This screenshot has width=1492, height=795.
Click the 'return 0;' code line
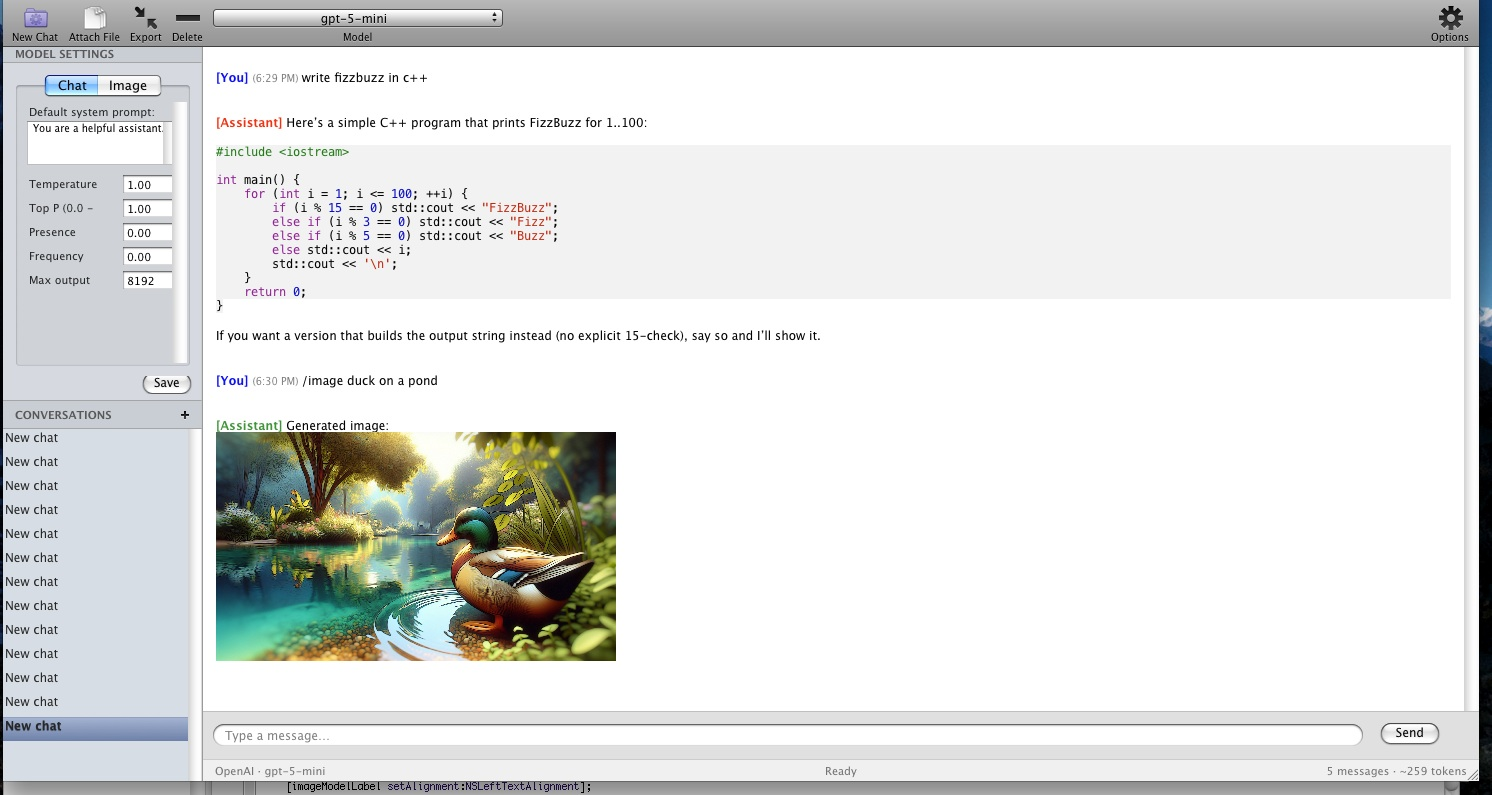coord(275,292)
